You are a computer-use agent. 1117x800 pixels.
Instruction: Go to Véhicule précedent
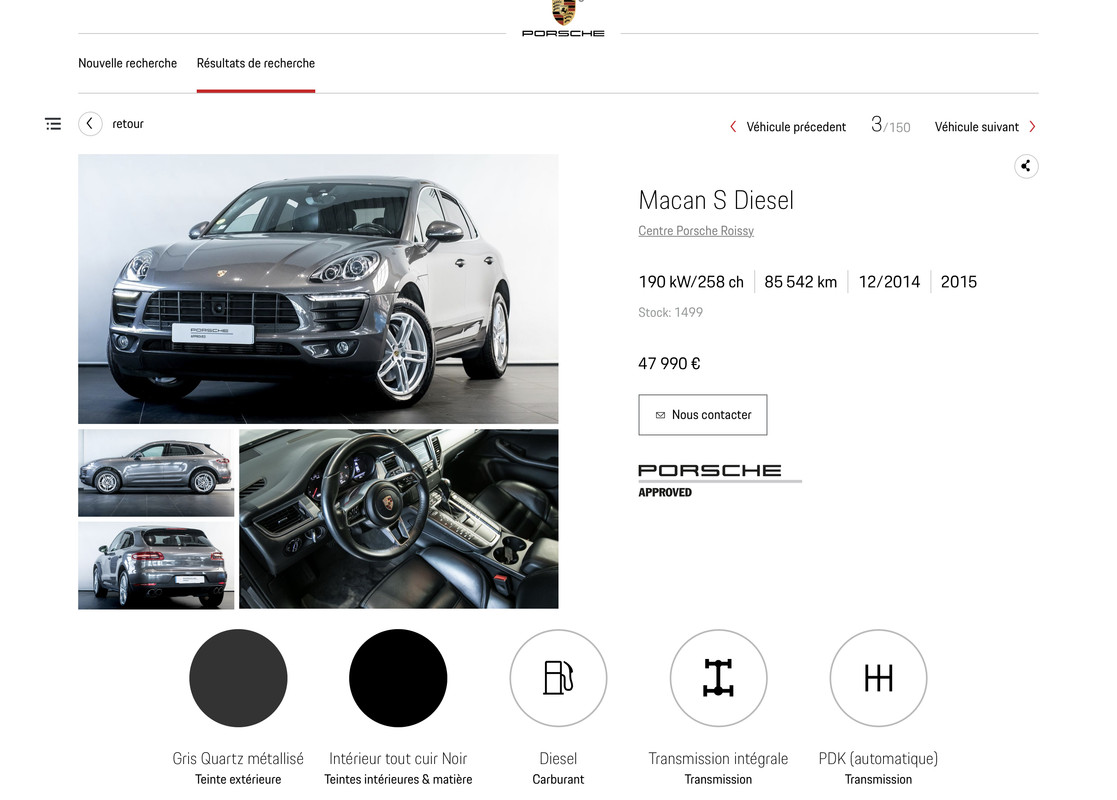pyautogui.click(x=796, y=127)
